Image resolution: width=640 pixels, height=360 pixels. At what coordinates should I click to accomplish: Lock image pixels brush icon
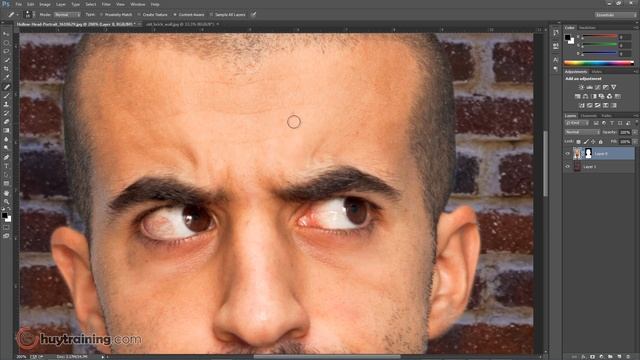(x=586, y=142)
